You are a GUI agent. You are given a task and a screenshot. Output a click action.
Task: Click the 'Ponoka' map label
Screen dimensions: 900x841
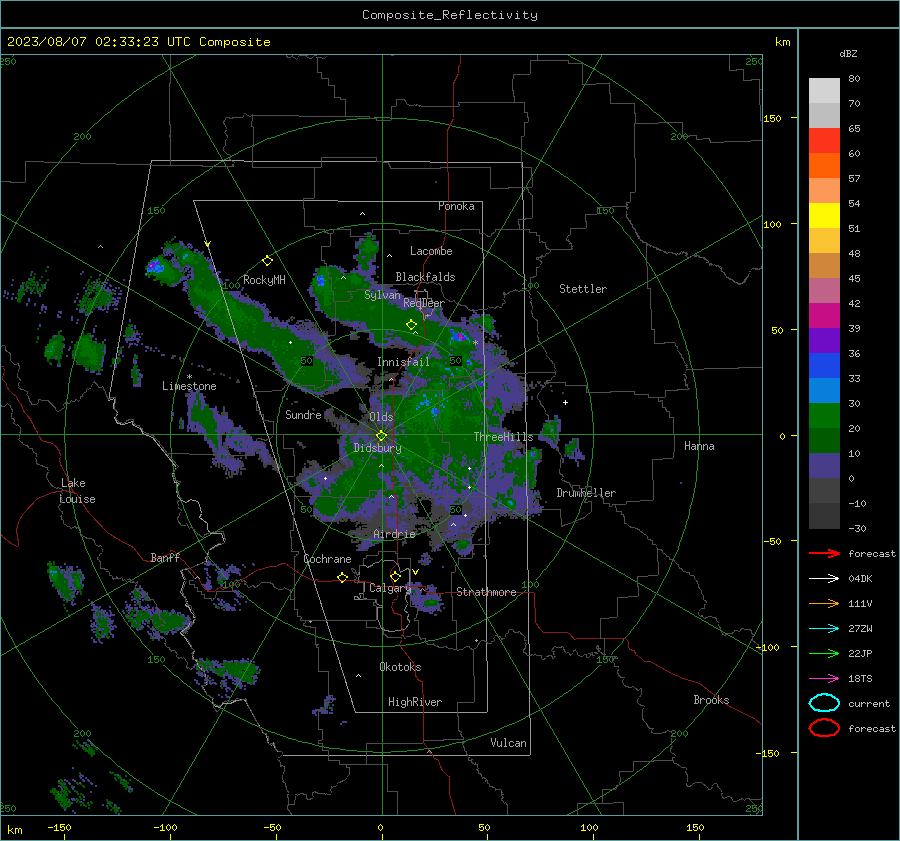click(456, 206)
